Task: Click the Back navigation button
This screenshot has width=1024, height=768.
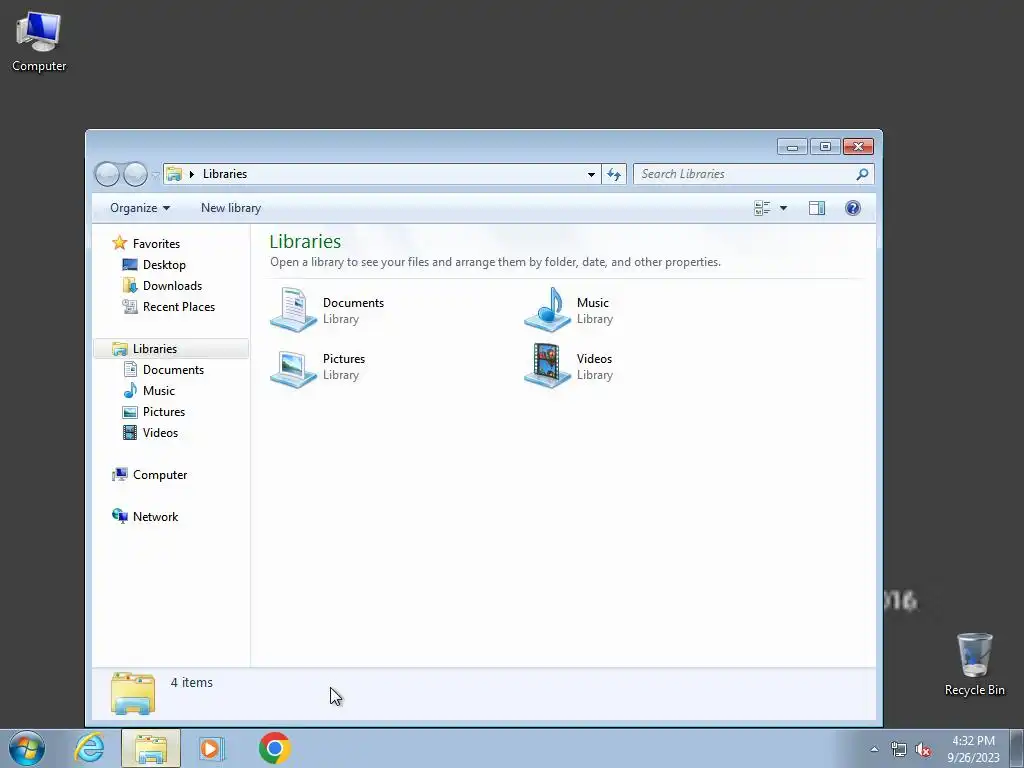Action: point(108,174)
